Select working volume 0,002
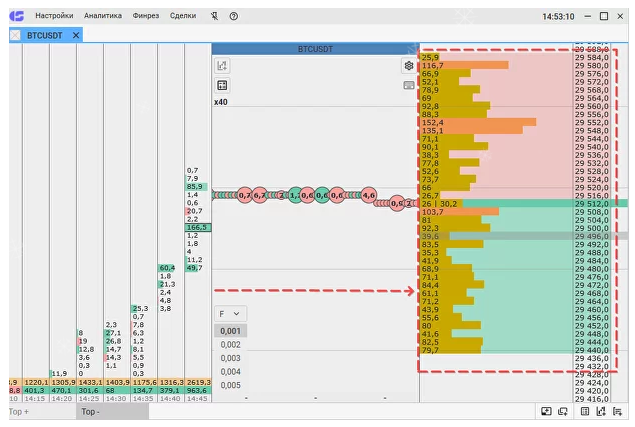Screen dimensions: 635x427 pyautogui.click(x=230, y=345)
